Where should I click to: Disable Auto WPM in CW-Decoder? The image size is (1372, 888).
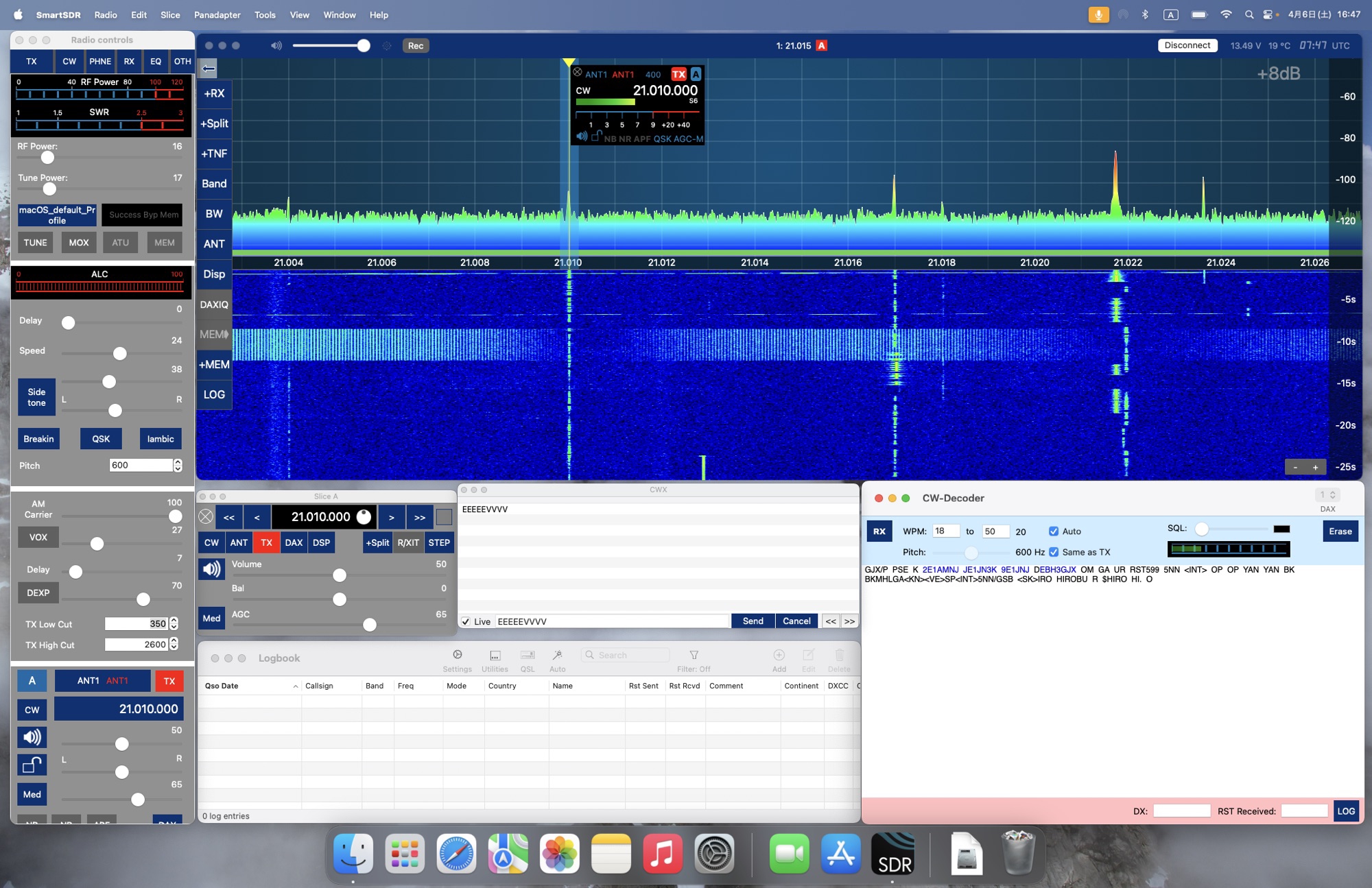point(1053,531)
